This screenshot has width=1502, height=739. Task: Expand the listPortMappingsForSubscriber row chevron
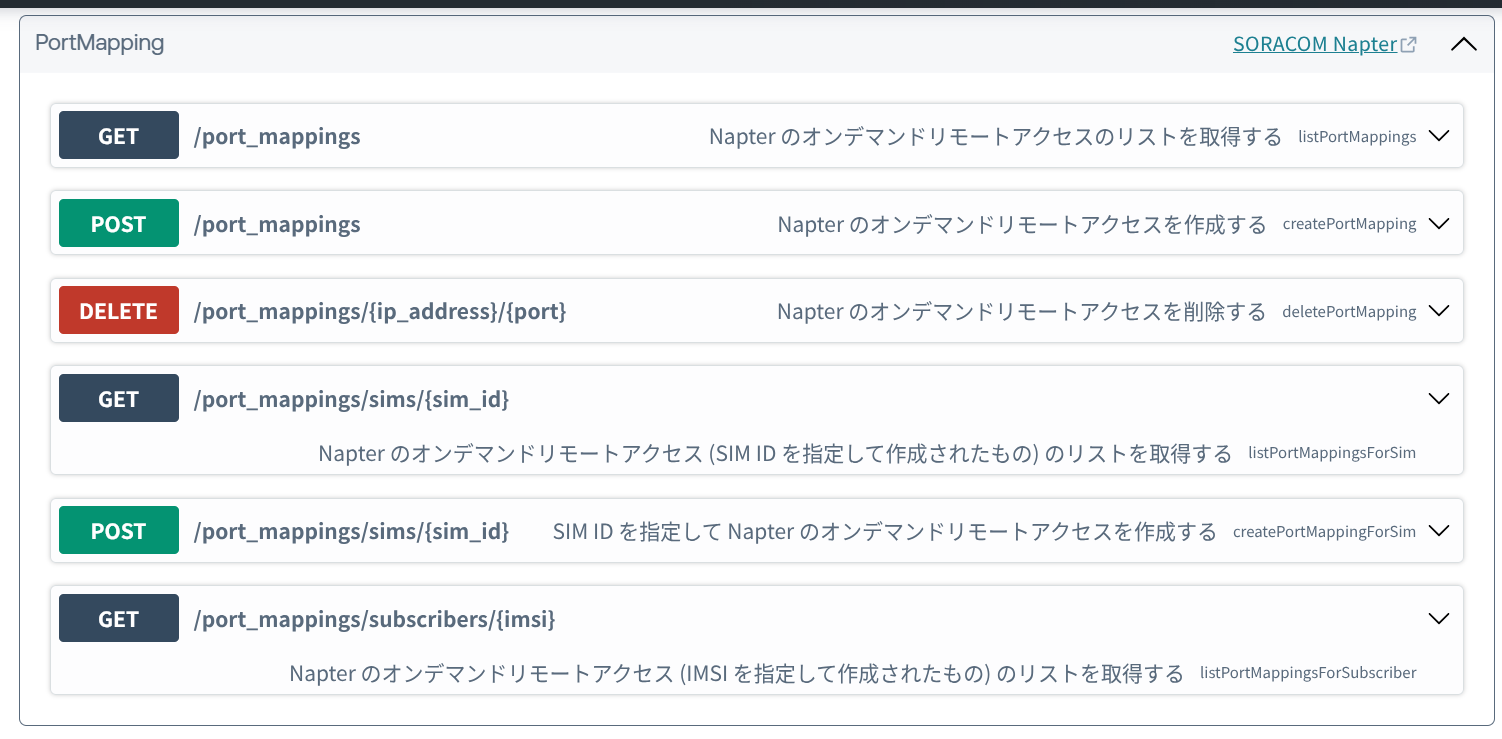point(1439,619)
